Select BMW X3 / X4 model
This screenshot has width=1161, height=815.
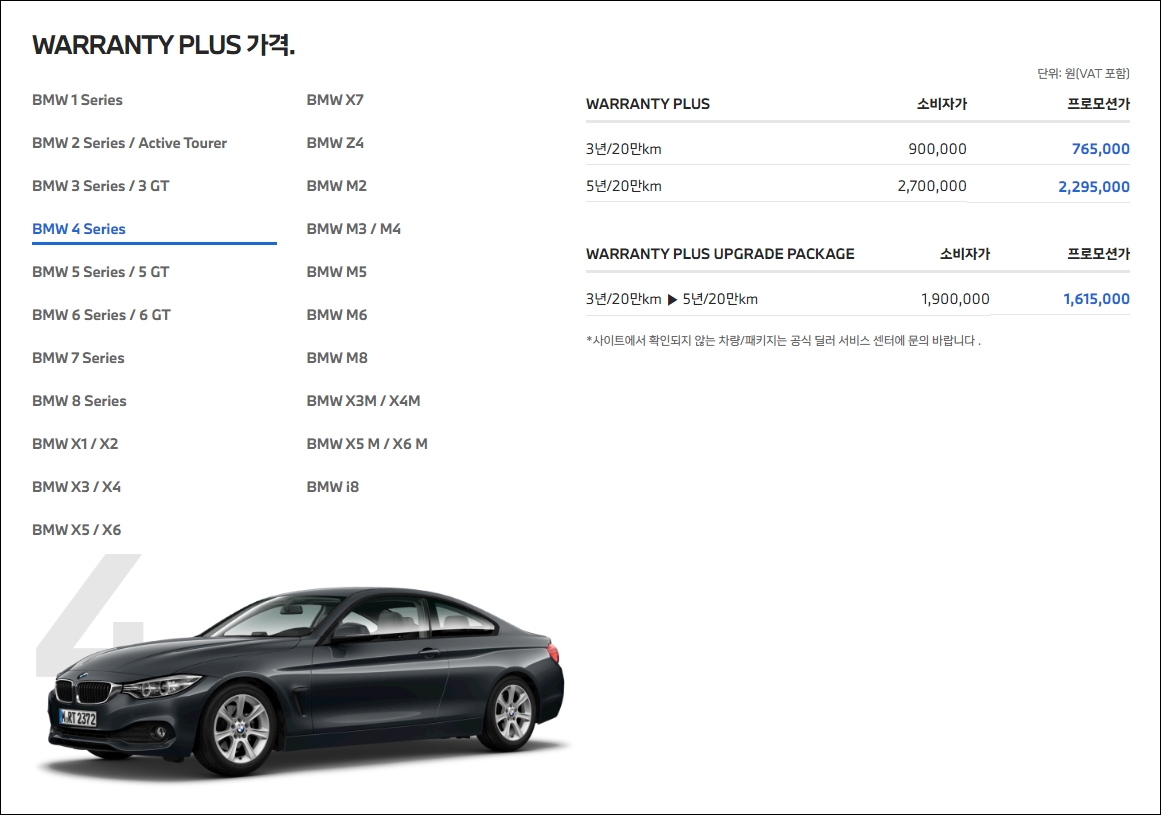(76, 486)
